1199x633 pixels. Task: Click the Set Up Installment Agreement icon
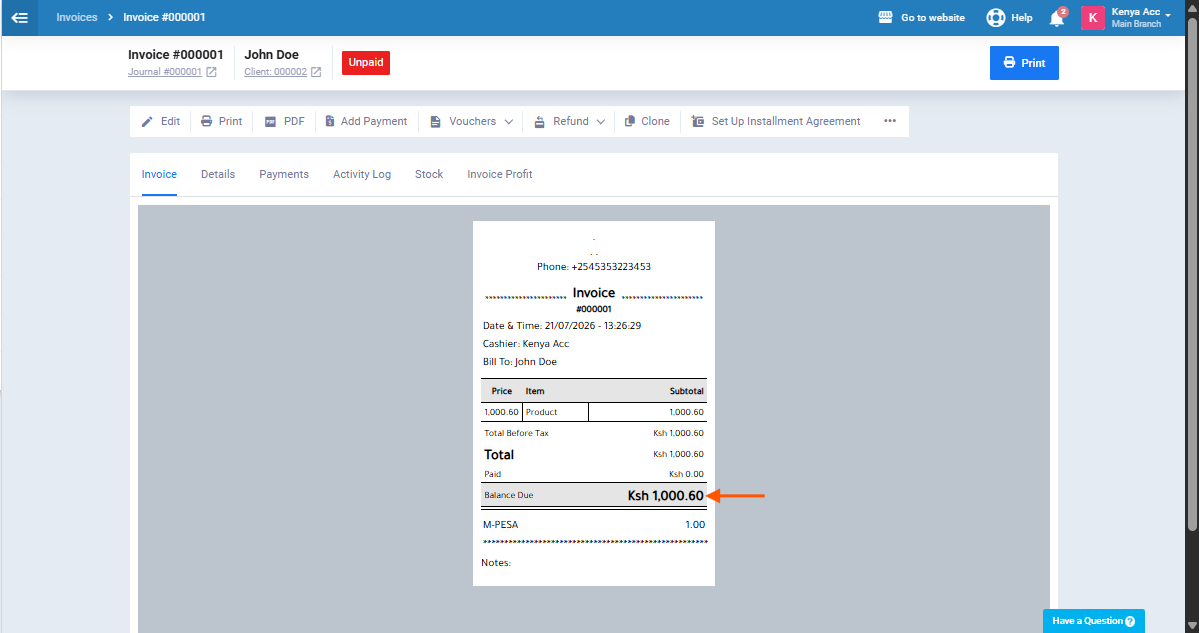click(697, 122)
